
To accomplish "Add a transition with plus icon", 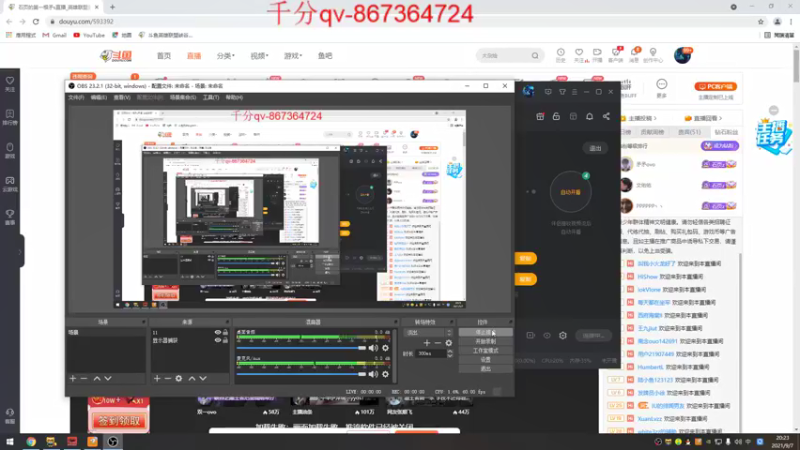I will [x=427, y=343].
